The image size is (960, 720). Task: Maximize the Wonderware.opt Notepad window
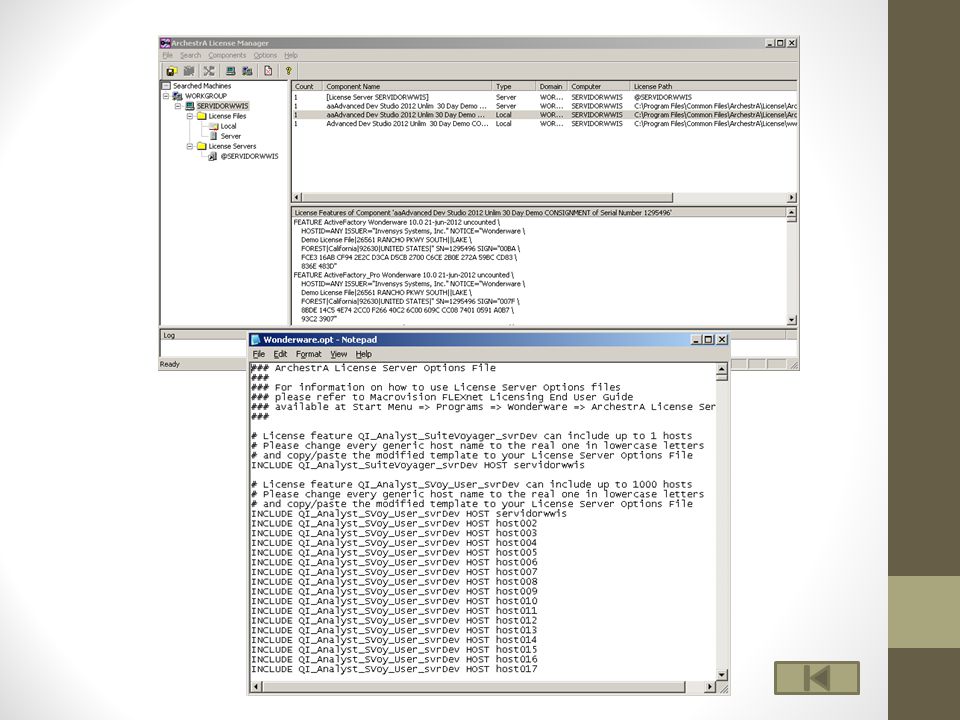[x=709, y=339]
